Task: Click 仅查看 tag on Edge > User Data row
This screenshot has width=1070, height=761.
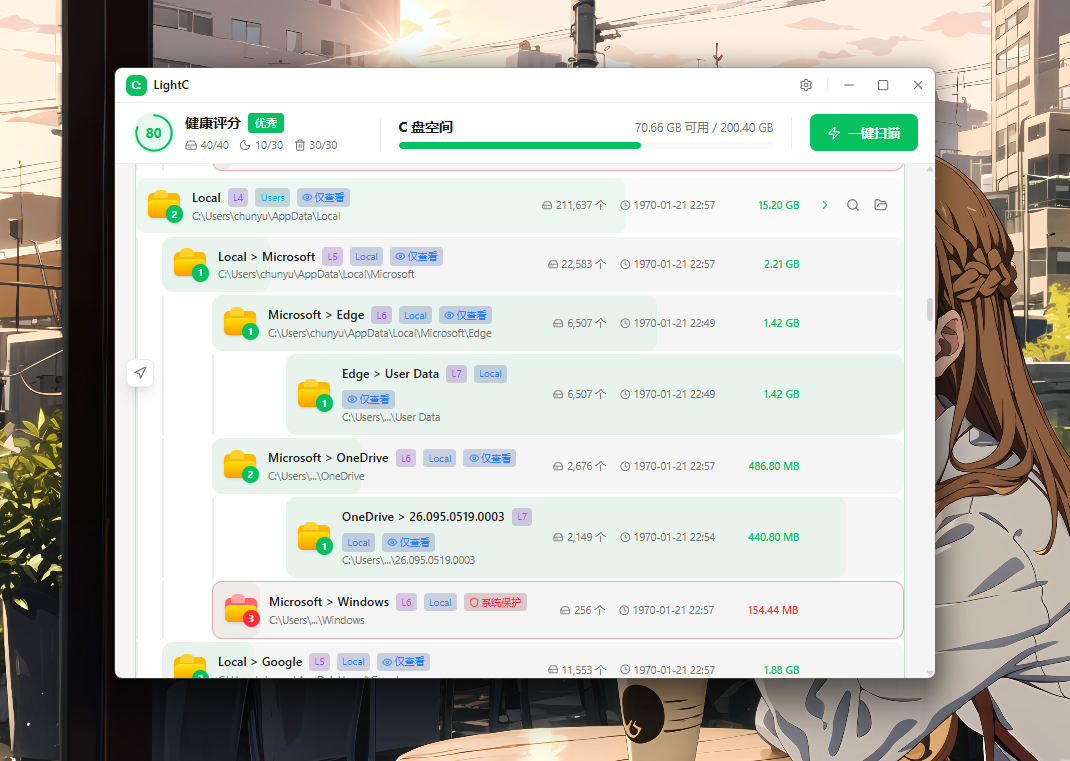Action: click(368, 399)
